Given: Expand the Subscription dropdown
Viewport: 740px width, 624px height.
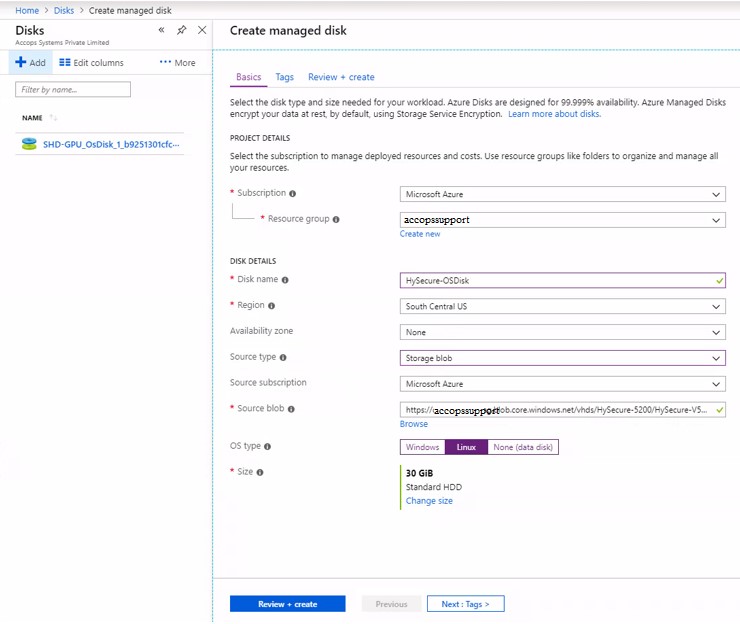Looking at the screenshot, I should click(x=563, y=194).
